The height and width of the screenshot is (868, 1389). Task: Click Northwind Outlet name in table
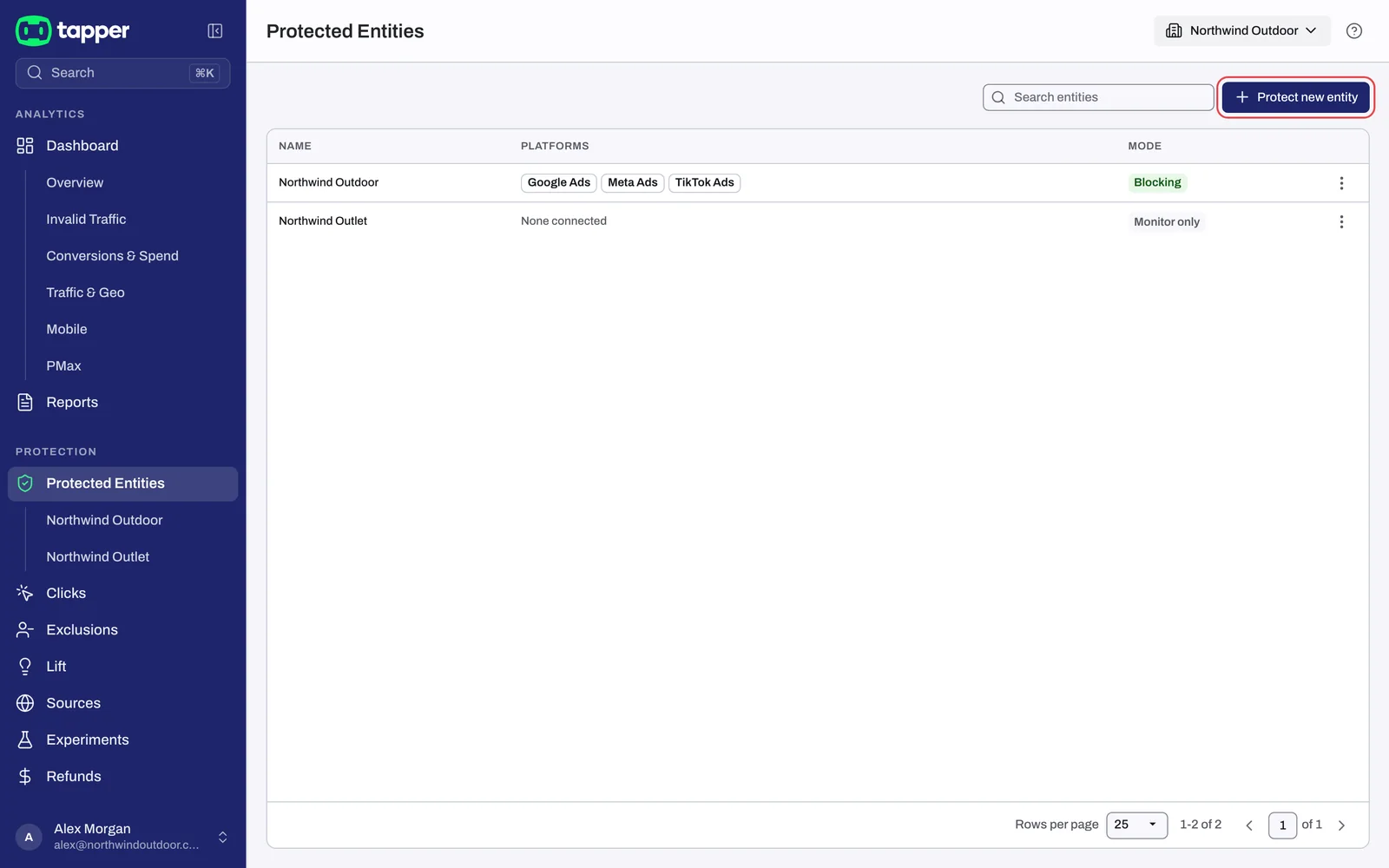tap(323, 221)
